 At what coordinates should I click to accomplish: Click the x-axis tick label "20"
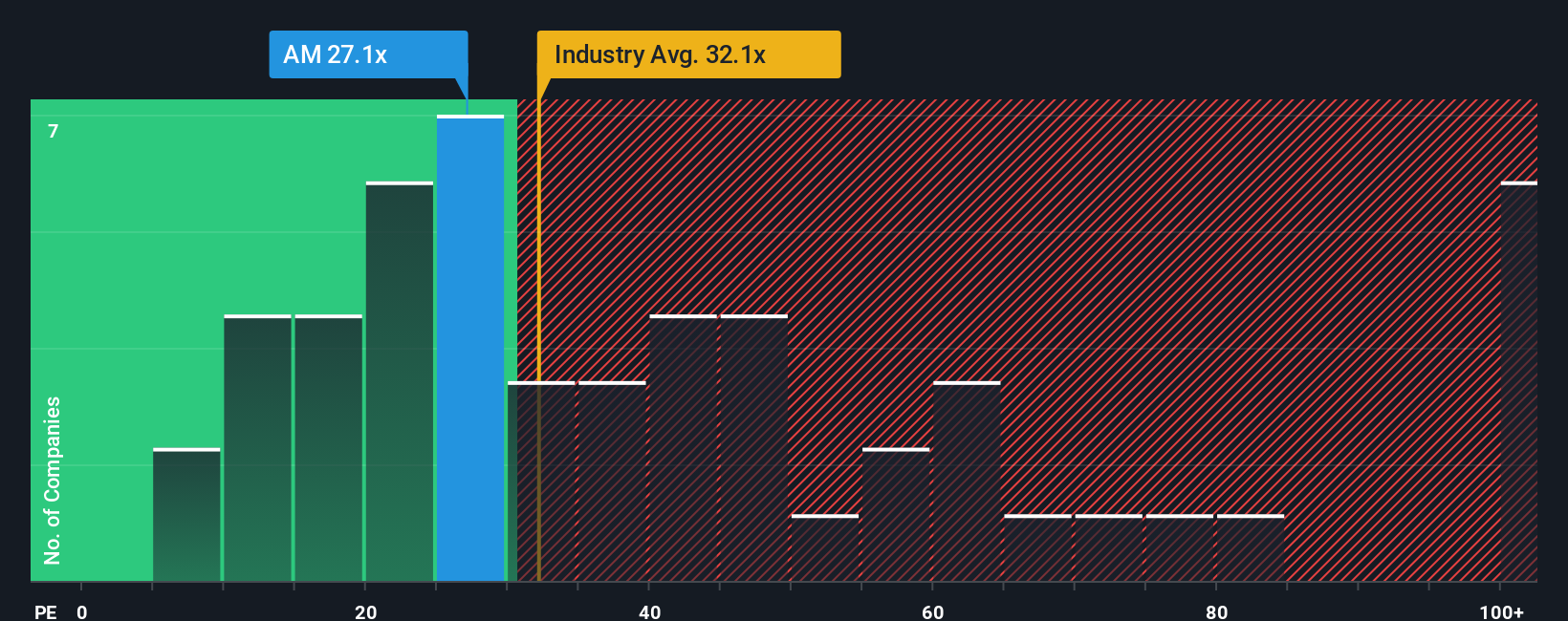[366, 611]
